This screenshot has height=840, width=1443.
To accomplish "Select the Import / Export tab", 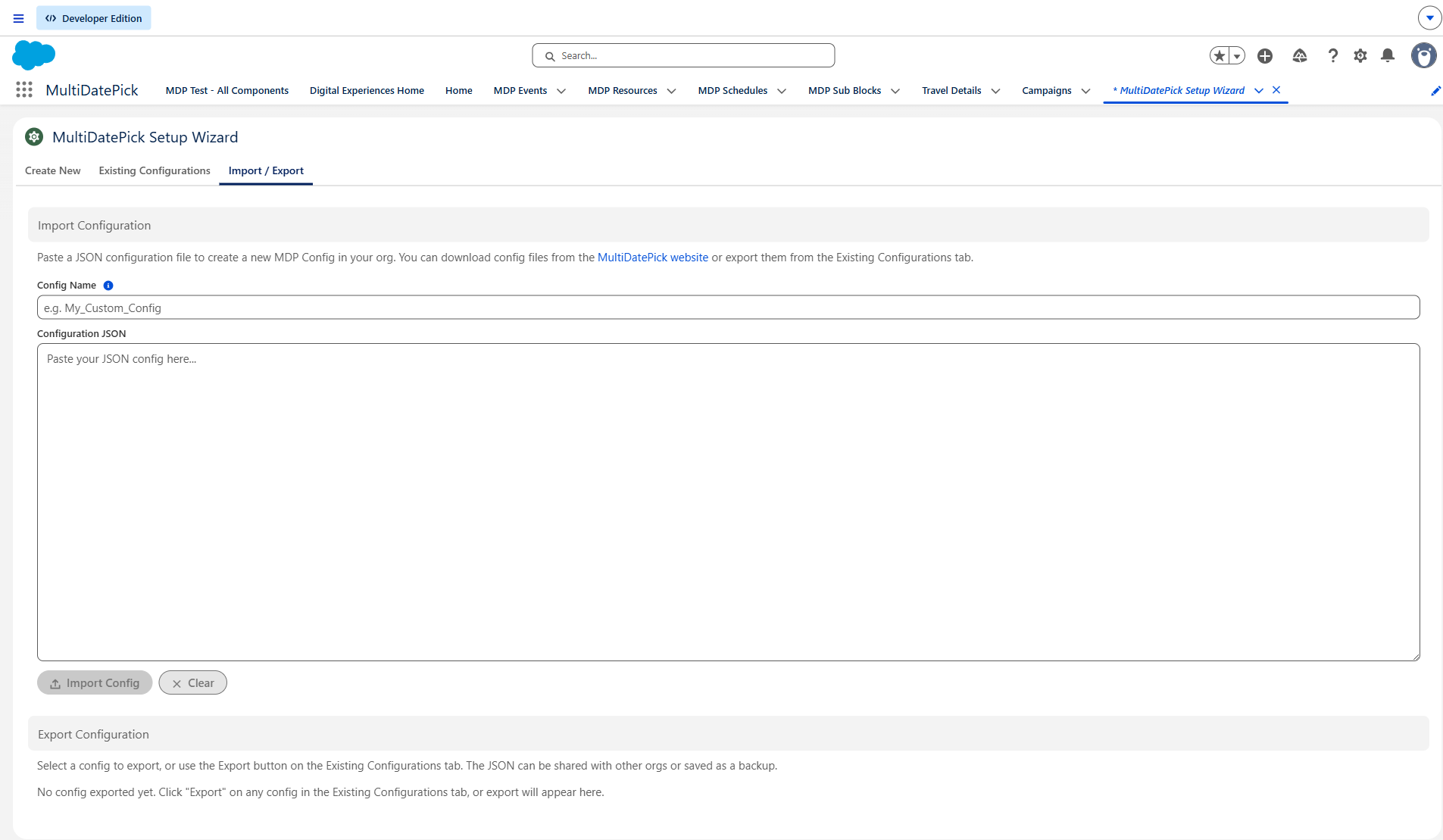I will coord(266,170).
